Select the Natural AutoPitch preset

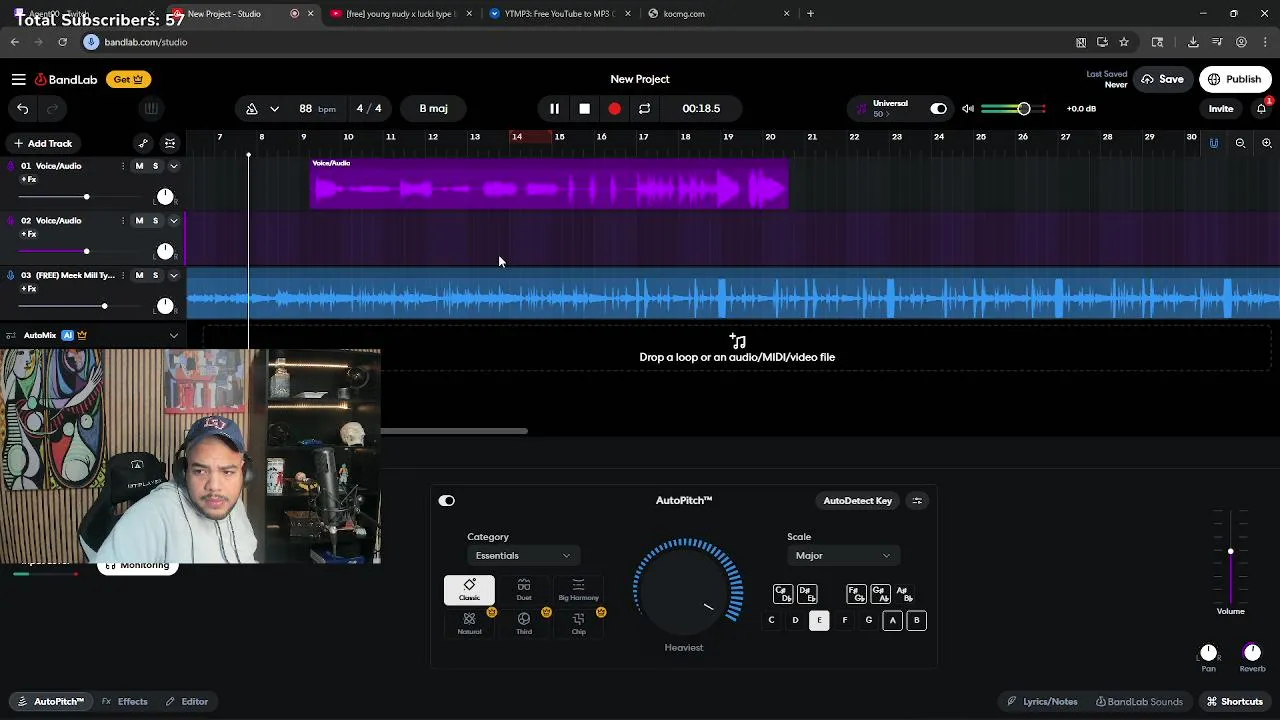pos(469,624)
